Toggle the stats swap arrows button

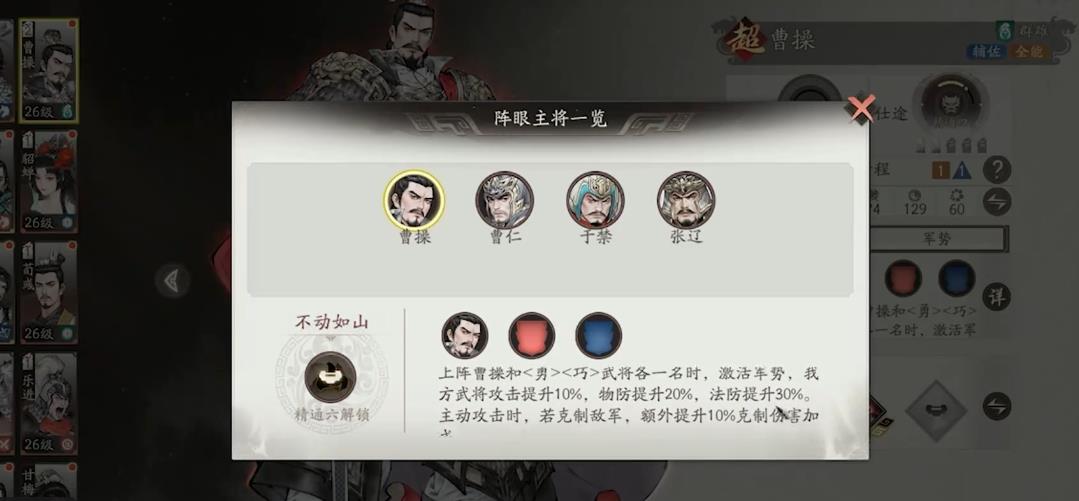tap(996, 202)
